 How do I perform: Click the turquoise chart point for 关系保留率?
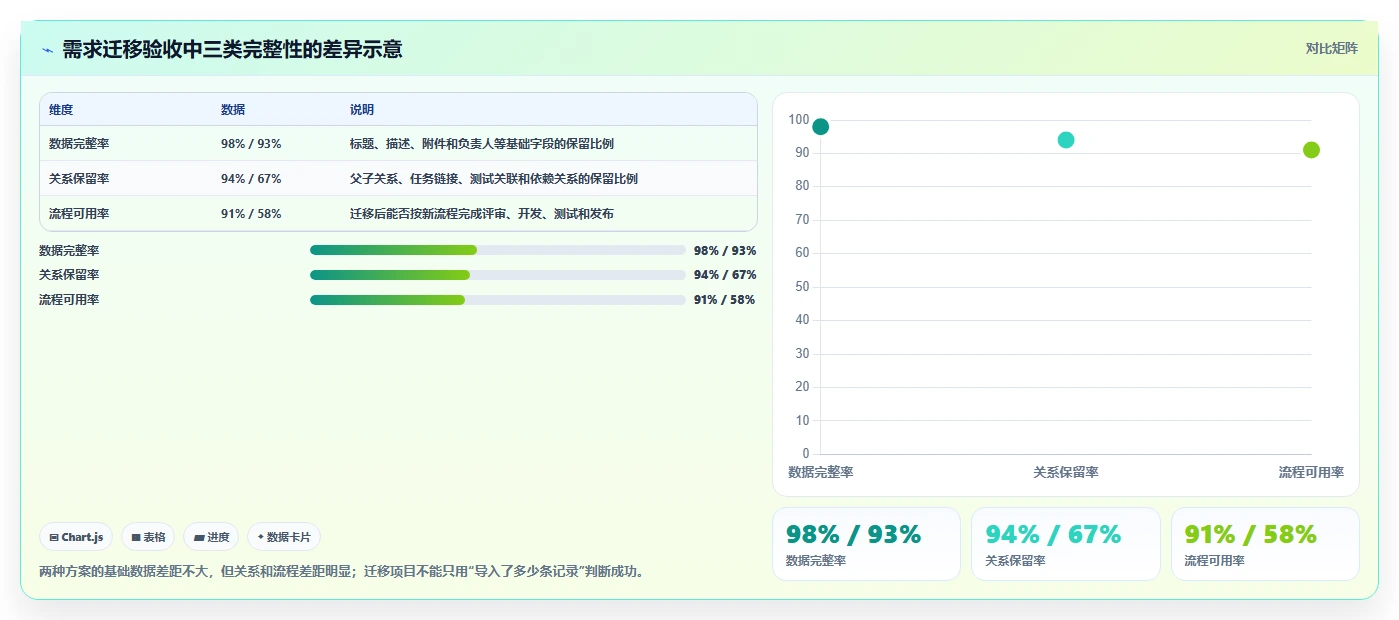click(1066, 140)
